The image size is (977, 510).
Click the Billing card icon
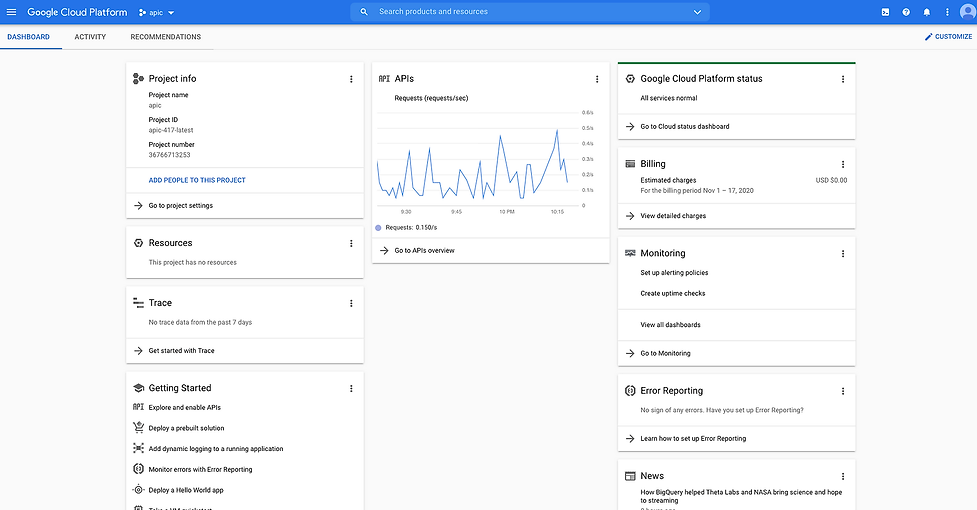pyautogui.click(x=630, y=164)
